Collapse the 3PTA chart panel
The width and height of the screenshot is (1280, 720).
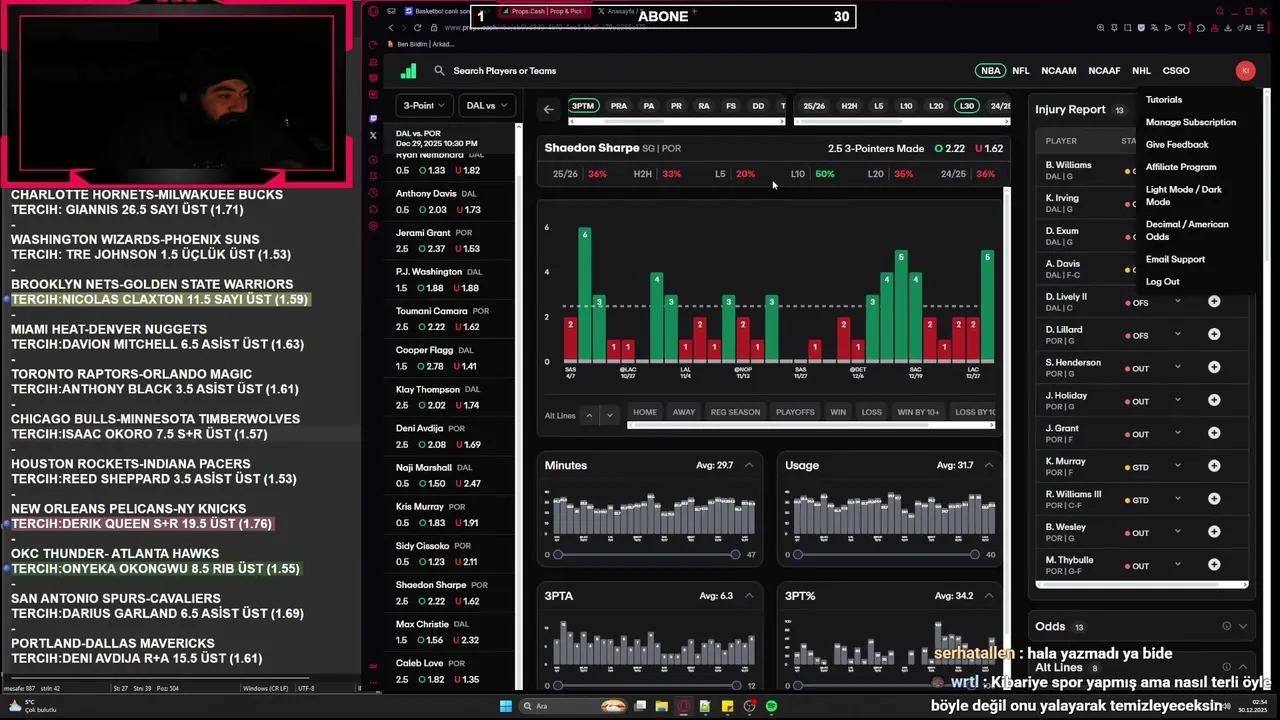[x=749, y=596]
